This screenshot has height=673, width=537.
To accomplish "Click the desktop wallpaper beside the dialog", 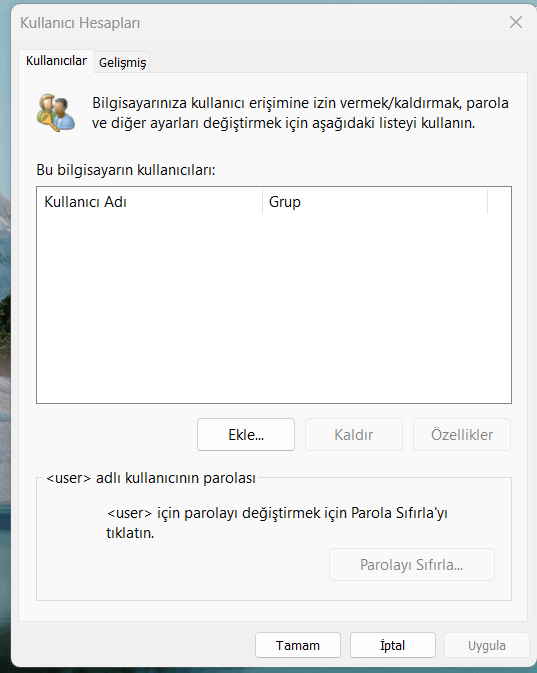I will point(5,343).
